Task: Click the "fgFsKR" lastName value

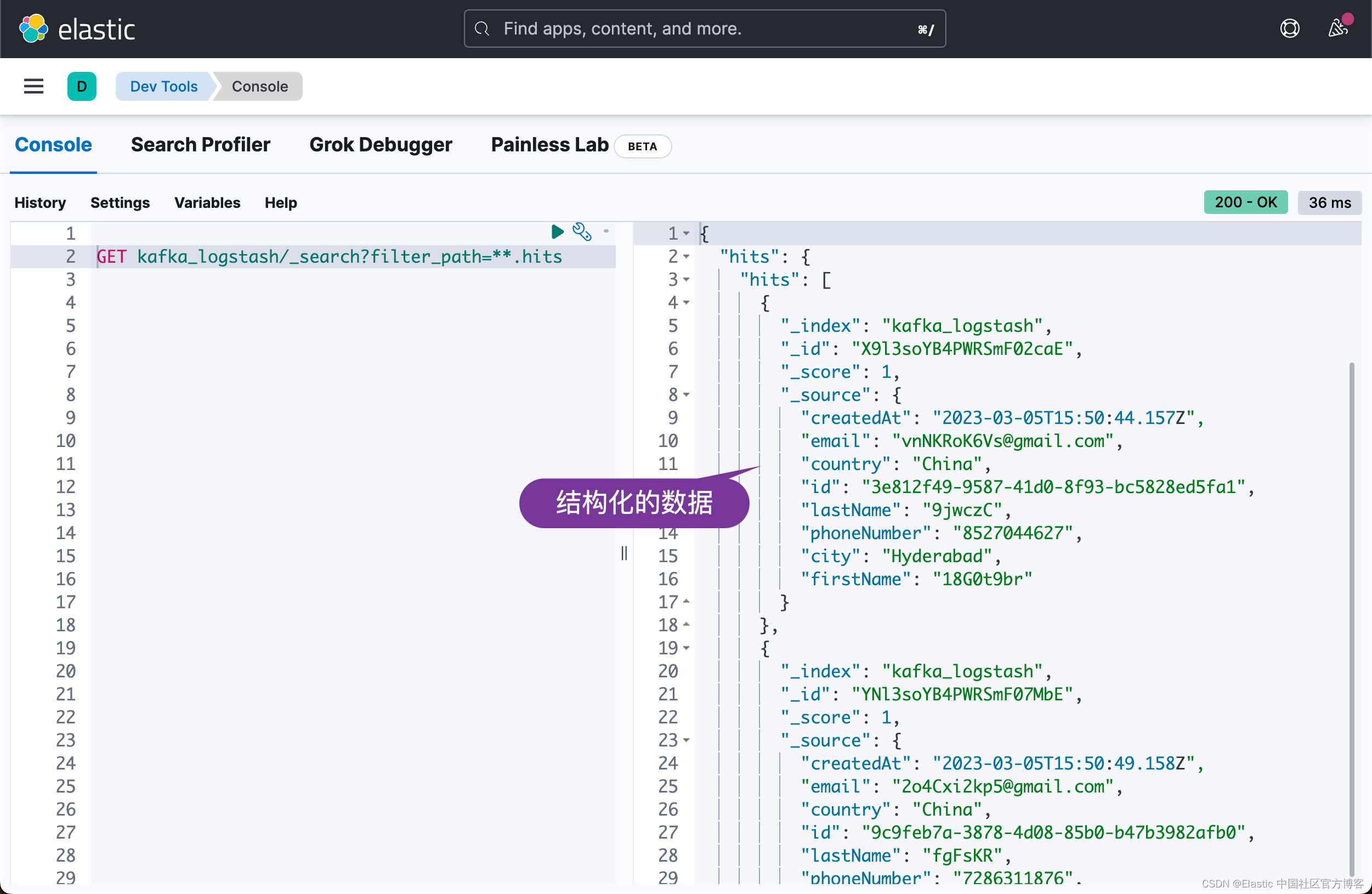Action: pyautogui.click(x=962, y=856)
